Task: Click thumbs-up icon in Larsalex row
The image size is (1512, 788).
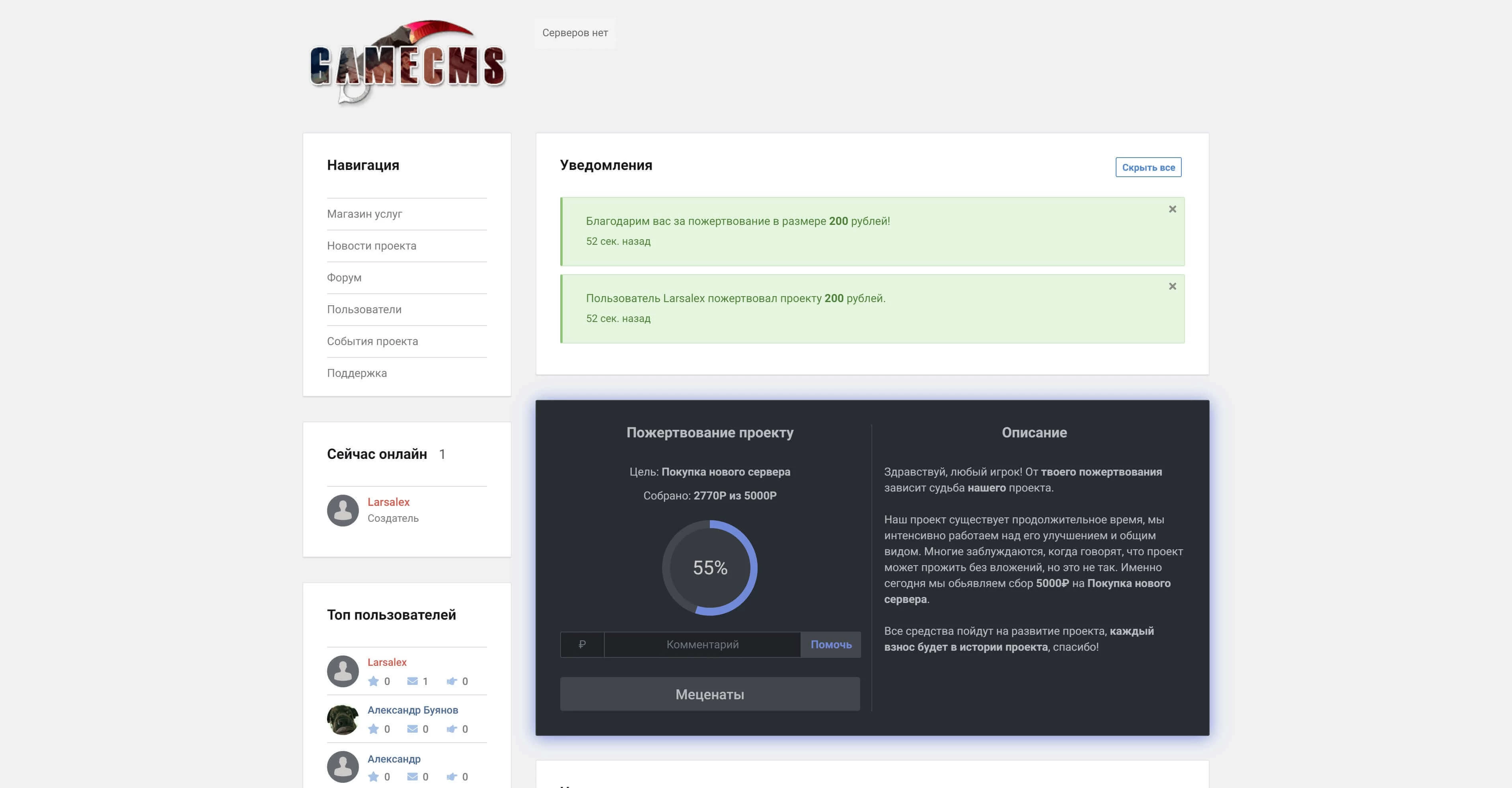Action: [x=451, y=681]
